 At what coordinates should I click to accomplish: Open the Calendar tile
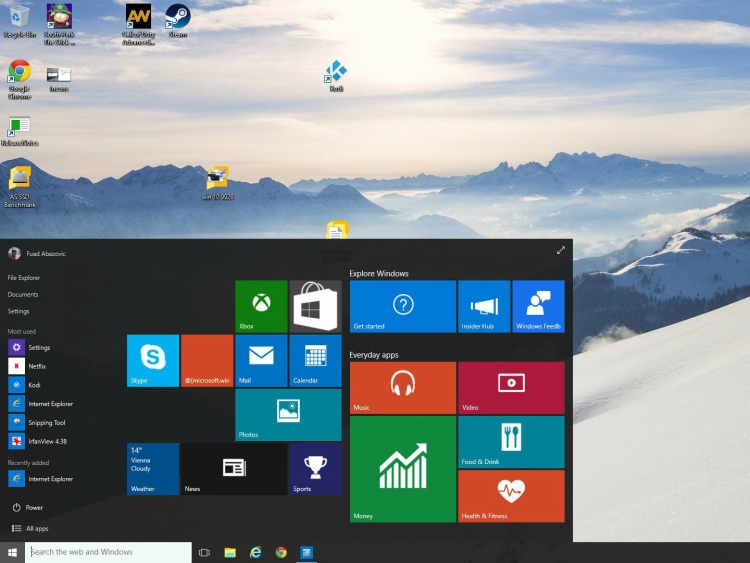(x=315, y=360)
